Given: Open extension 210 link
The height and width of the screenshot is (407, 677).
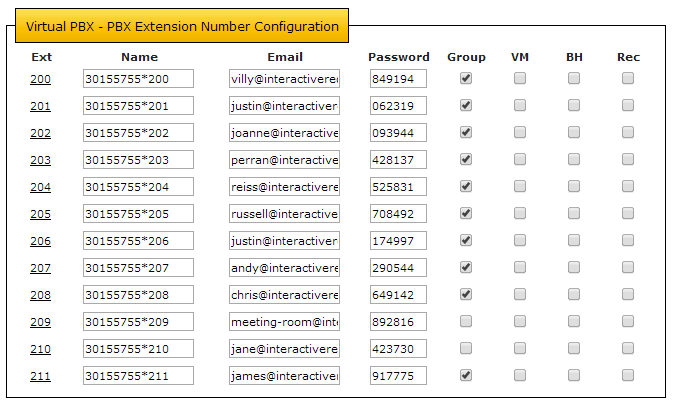Looking at the screenshot, I should [41, 349].
